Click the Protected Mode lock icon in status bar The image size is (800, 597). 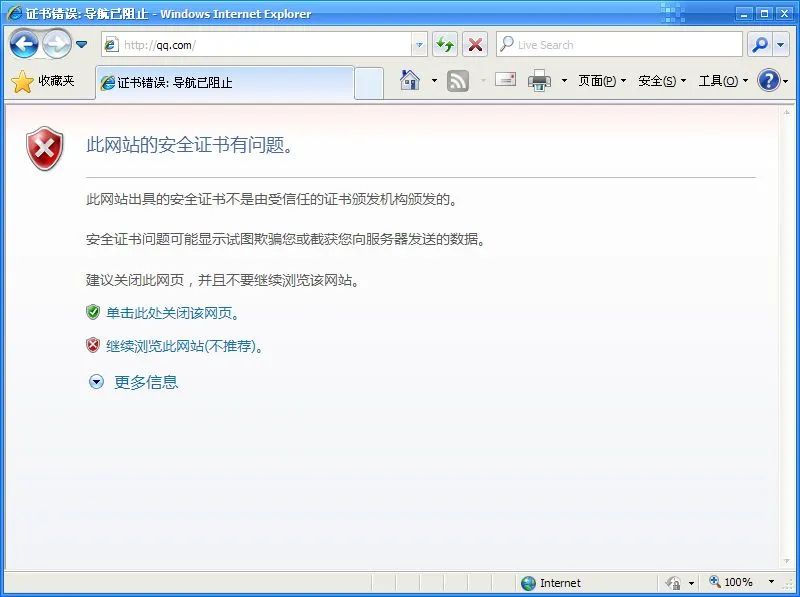coord(673,582)
